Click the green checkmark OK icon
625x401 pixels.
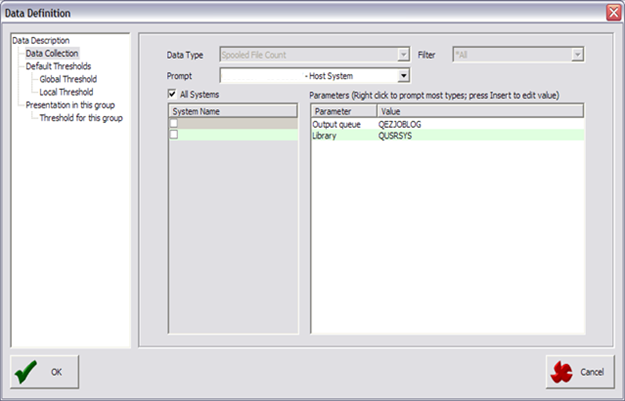(28, 372)
